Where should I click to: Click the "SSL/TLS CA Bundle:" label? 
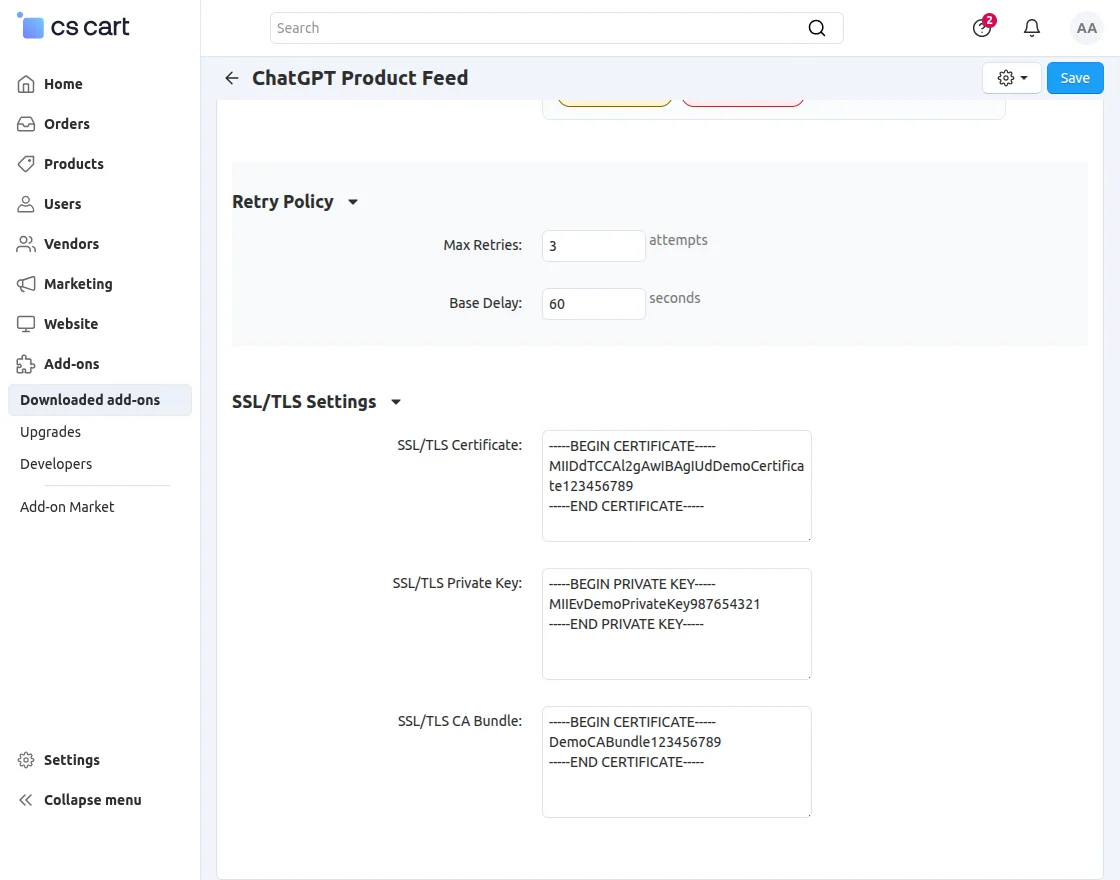(460, 721)
